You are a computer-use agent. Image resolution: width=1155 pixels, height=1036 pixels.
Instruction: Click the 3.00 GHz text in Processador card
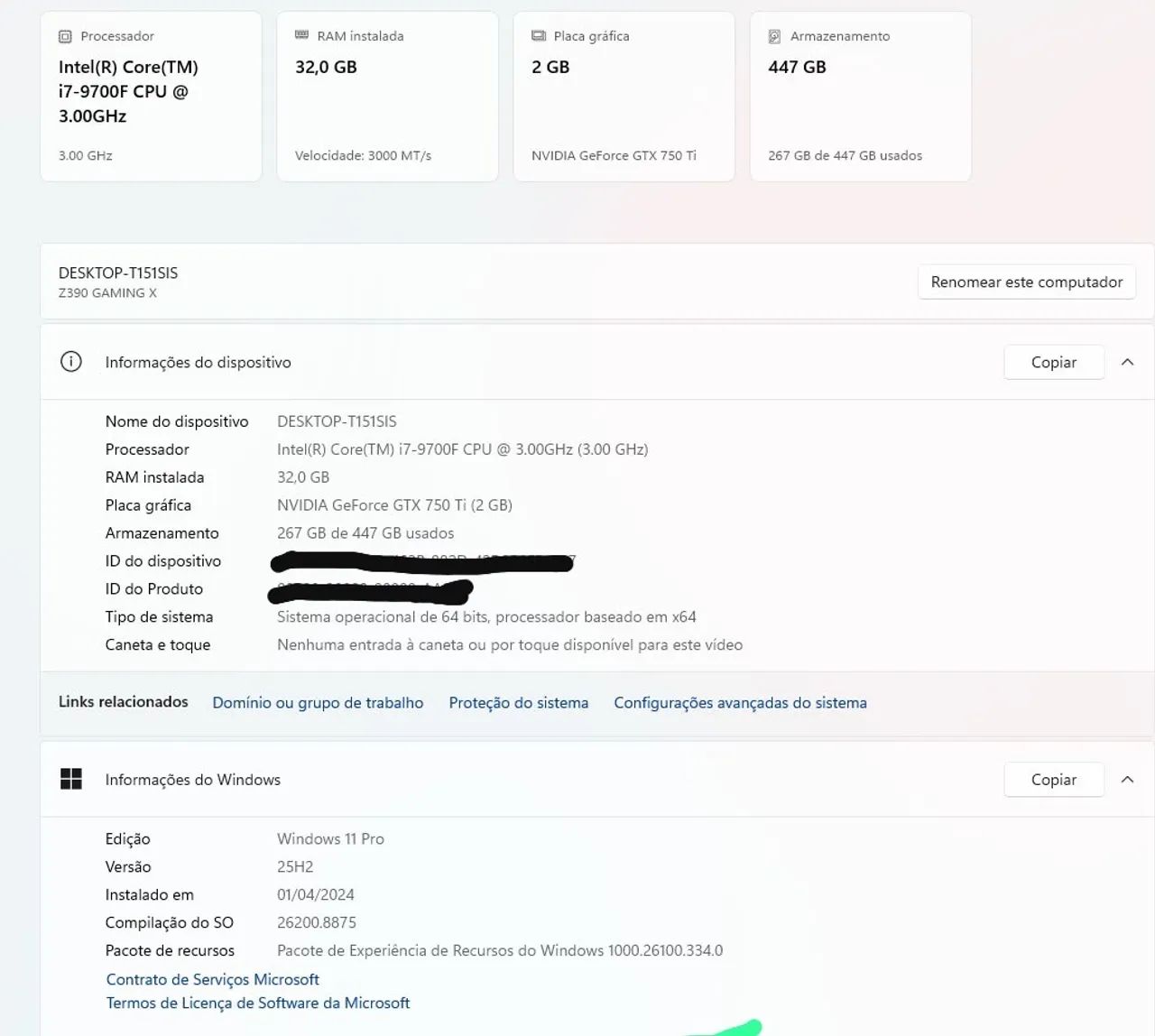coord(86,155)
